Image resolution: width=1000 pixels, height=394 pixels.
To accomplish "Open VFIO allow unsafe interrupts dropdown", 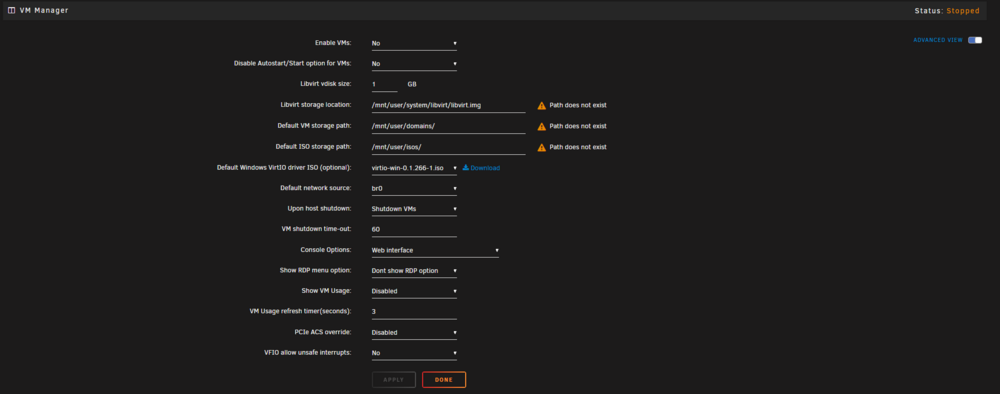I will (414, 353).
